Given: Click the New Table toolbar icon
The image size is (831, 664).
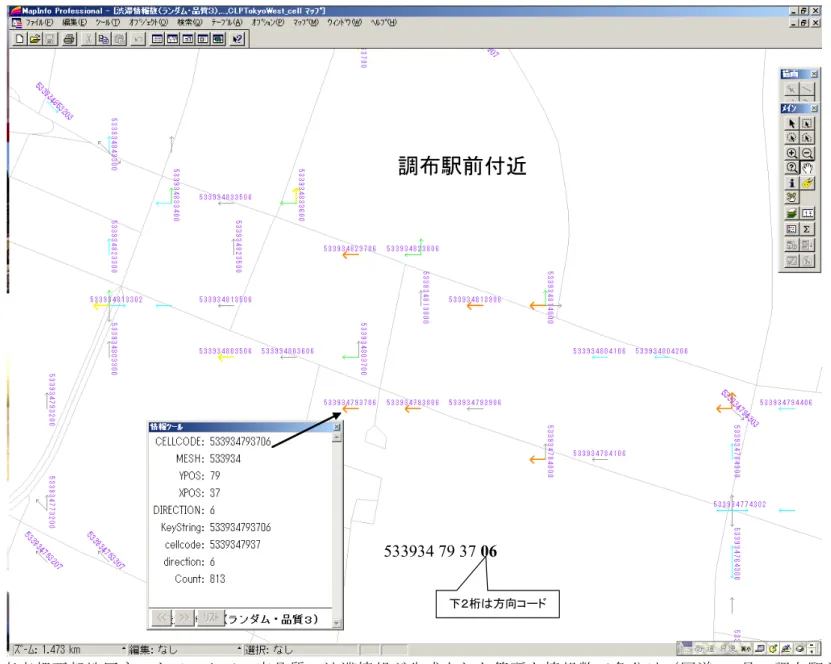Looking at the screenshot, I should tap(19, 39).
